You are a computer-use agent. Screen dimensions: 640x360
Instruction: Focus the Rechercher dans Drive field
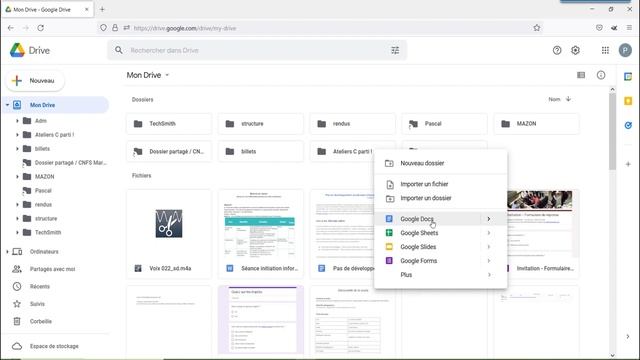pos(257,50)
